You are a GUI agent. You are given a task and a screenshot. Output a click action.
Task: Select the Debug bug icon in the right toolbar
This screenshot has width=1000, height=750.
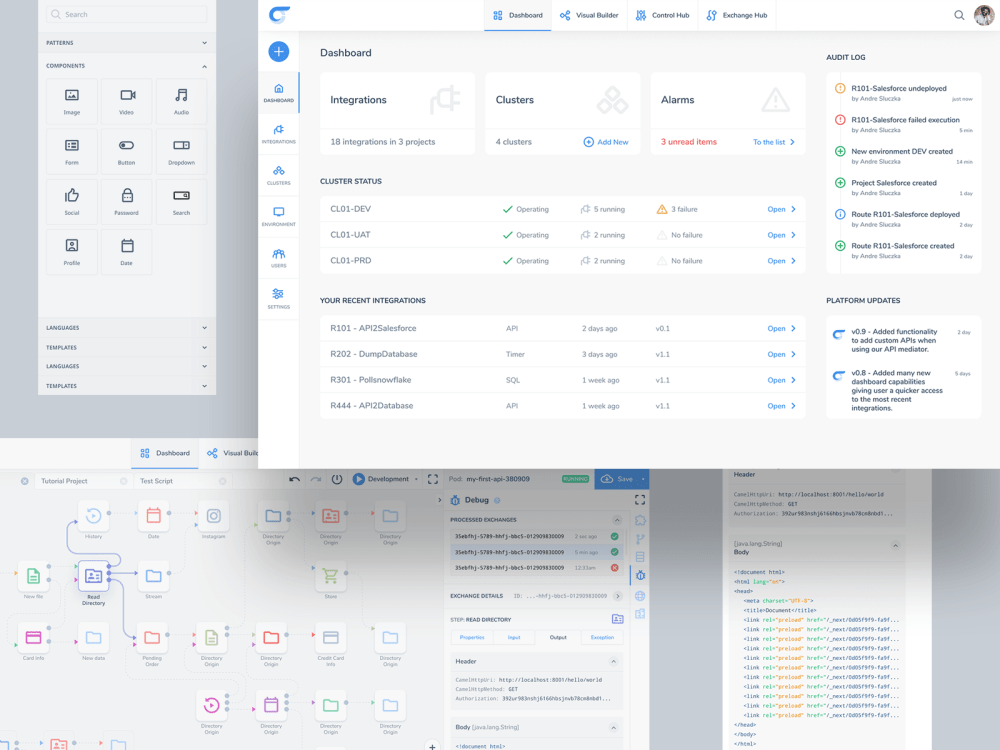[640, 574]
